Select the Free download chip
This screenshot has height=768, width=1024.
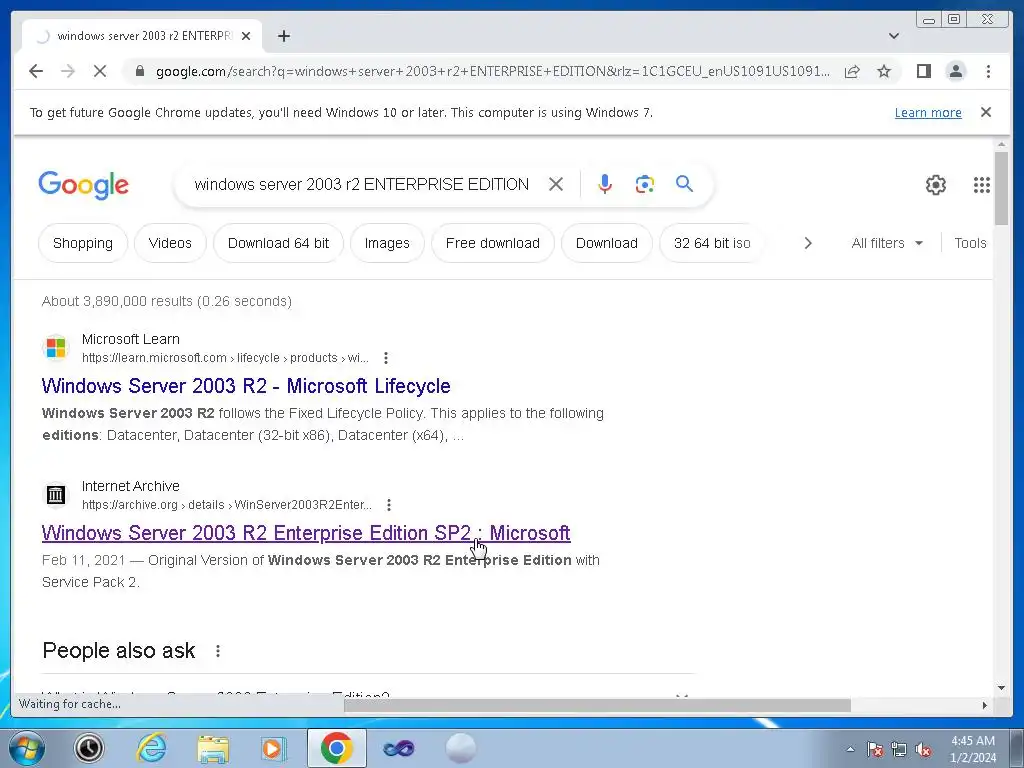492,243
